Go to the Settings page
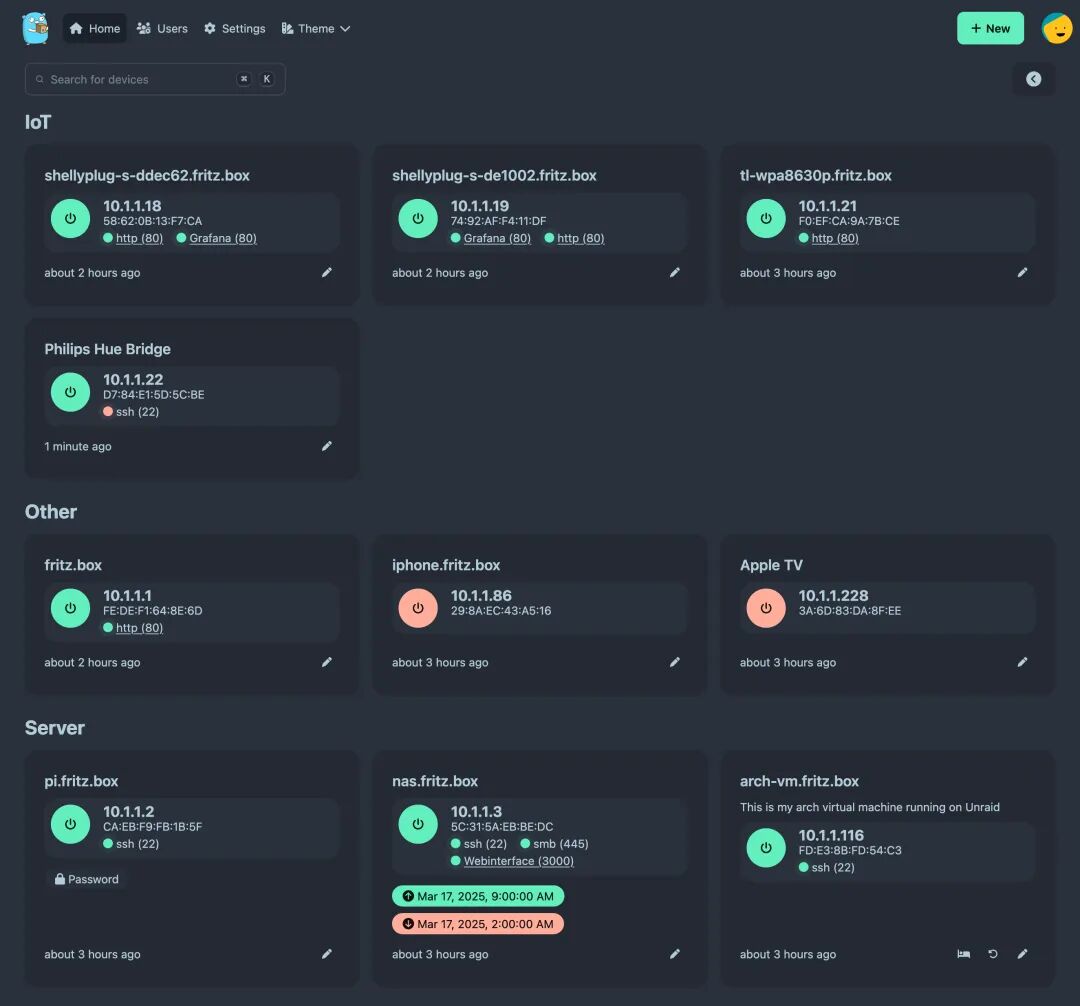 pos(235,29)
